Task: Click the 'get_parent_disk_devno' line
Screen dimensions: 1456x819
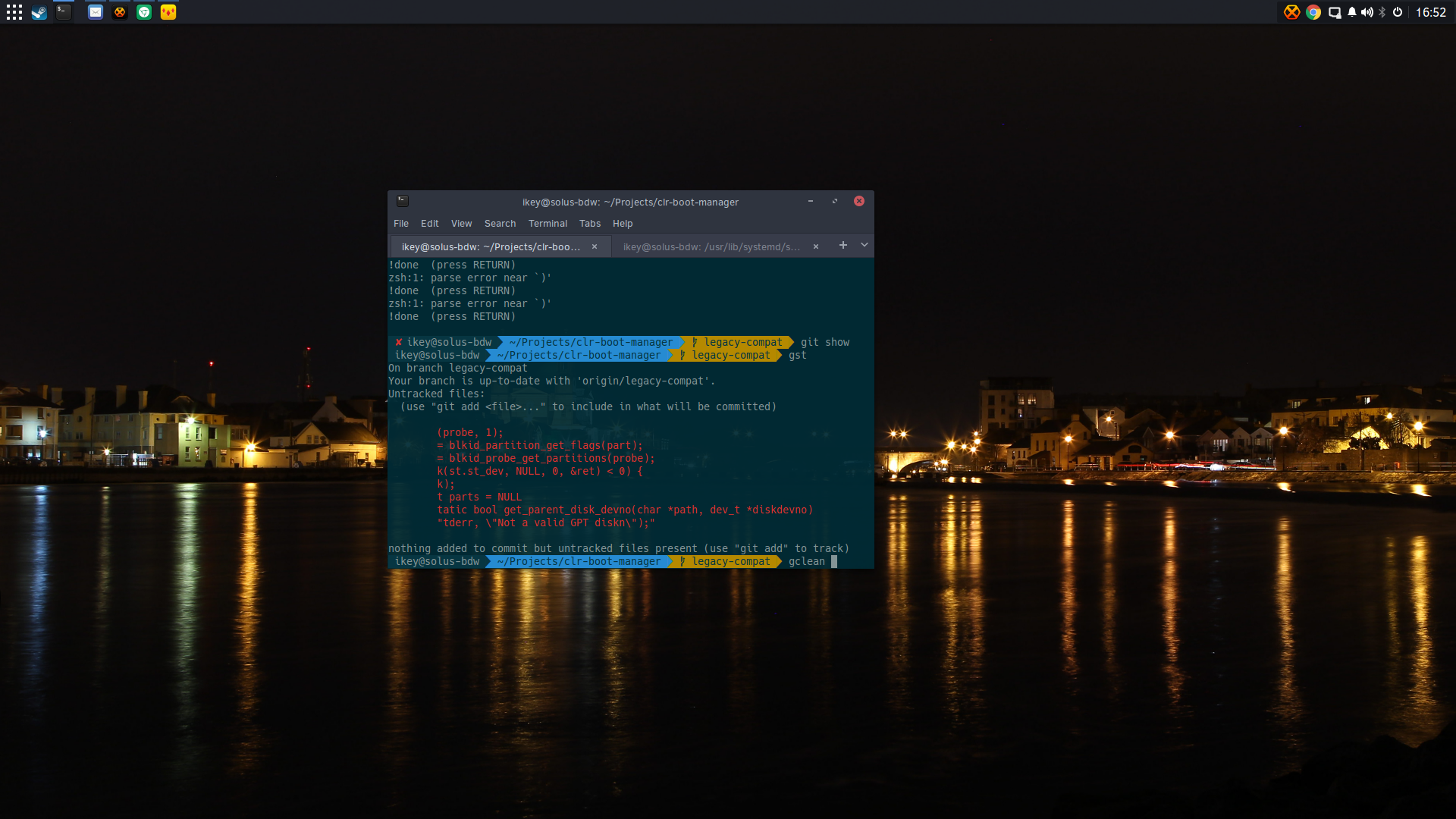Action: (625, 510)
